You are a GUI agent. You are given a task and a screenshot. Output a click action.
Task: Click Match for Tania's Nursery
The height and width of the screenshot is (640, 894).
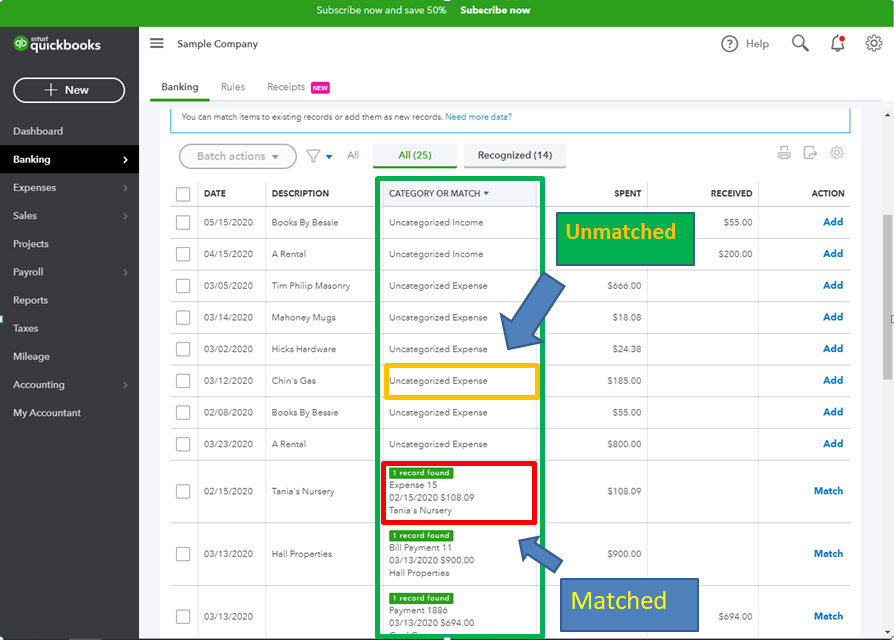point(828,491)
